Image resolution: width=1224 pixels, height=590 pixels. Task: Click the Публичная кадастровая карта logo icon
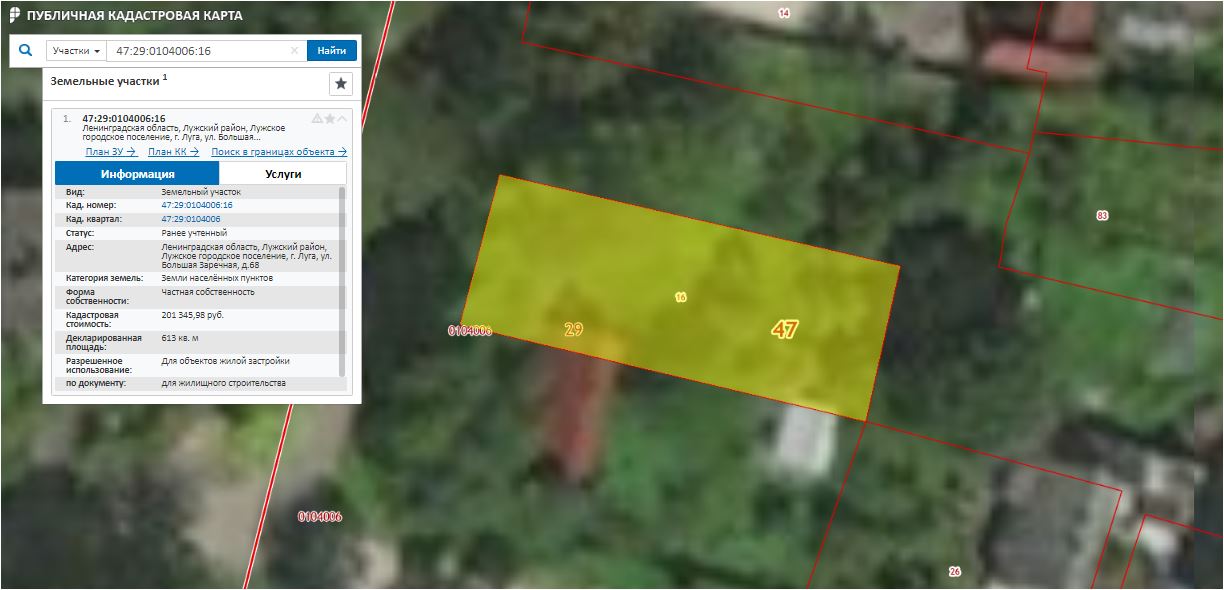click(x=14, y=16)
